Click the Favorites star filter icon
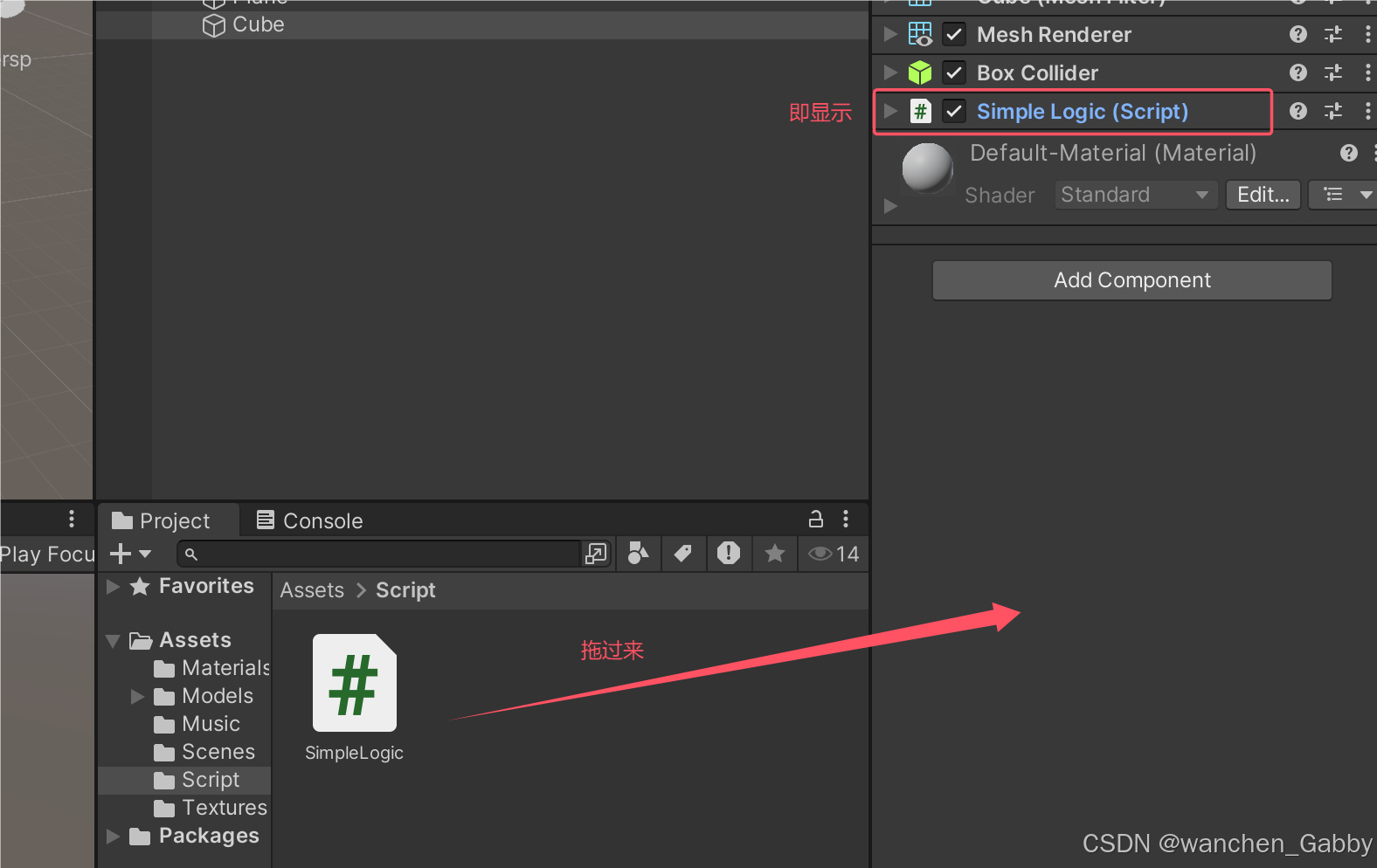This screenshot has height=868, width=1377. (x=775, y=554)
